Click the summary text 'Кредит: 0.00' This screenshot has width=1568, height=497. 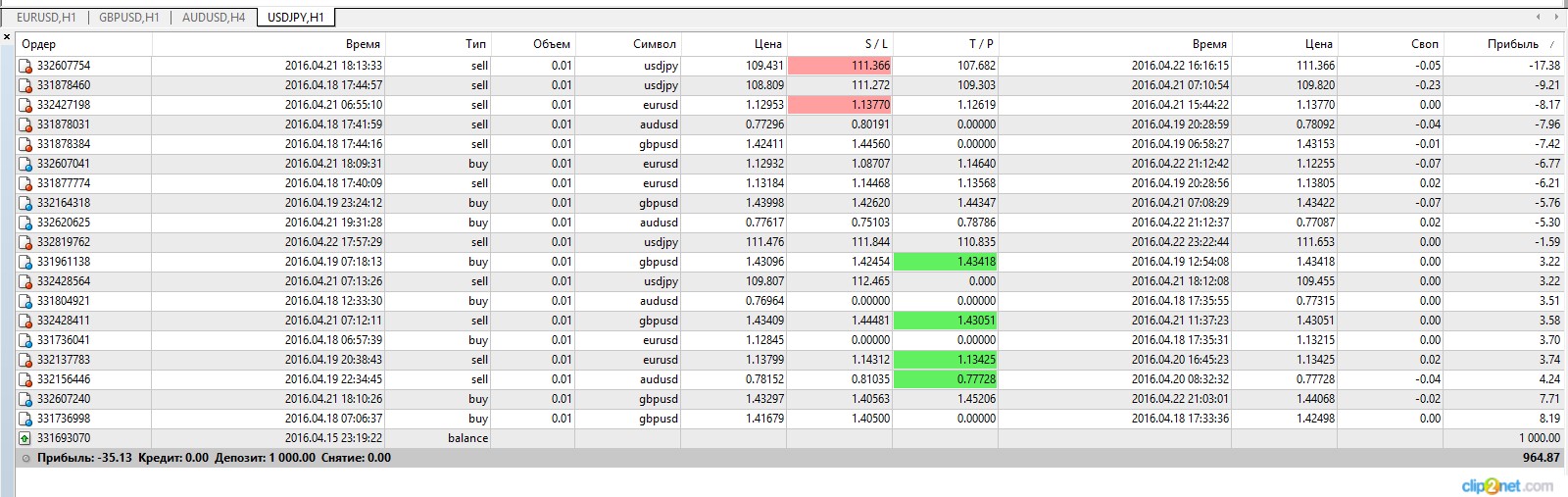point(173,458)
